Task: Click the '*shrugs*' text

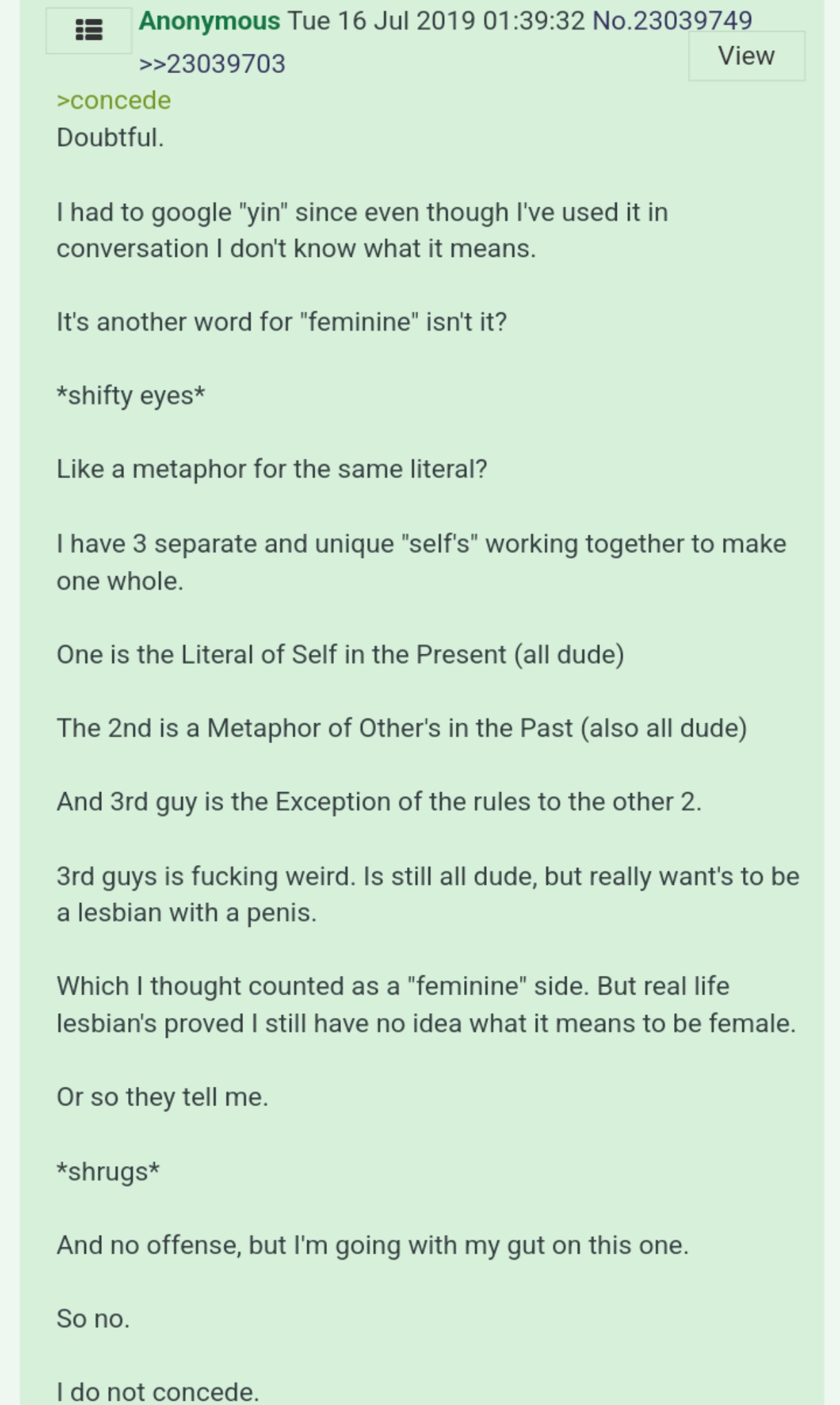Action: tap(108, 1172)
